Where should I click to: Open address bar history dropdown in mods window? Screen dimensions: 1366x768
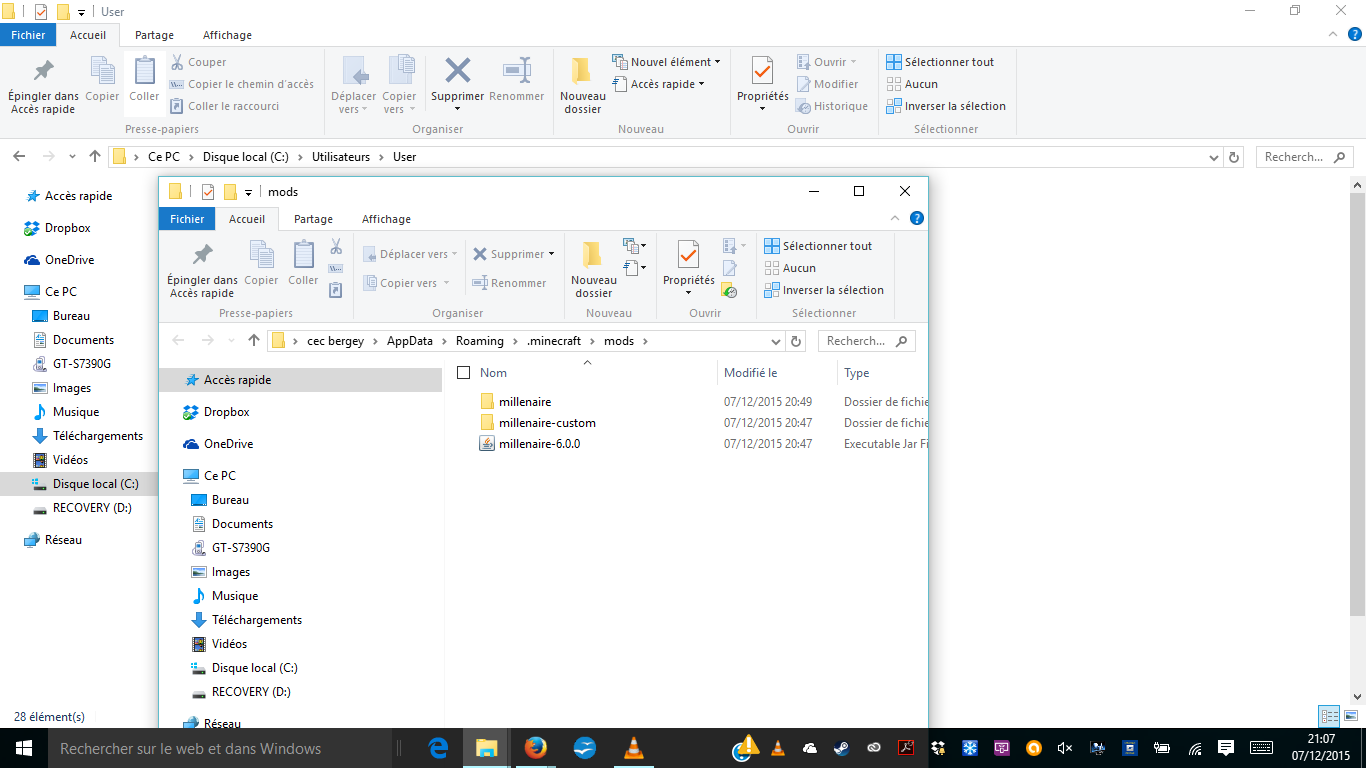point(777,341)
